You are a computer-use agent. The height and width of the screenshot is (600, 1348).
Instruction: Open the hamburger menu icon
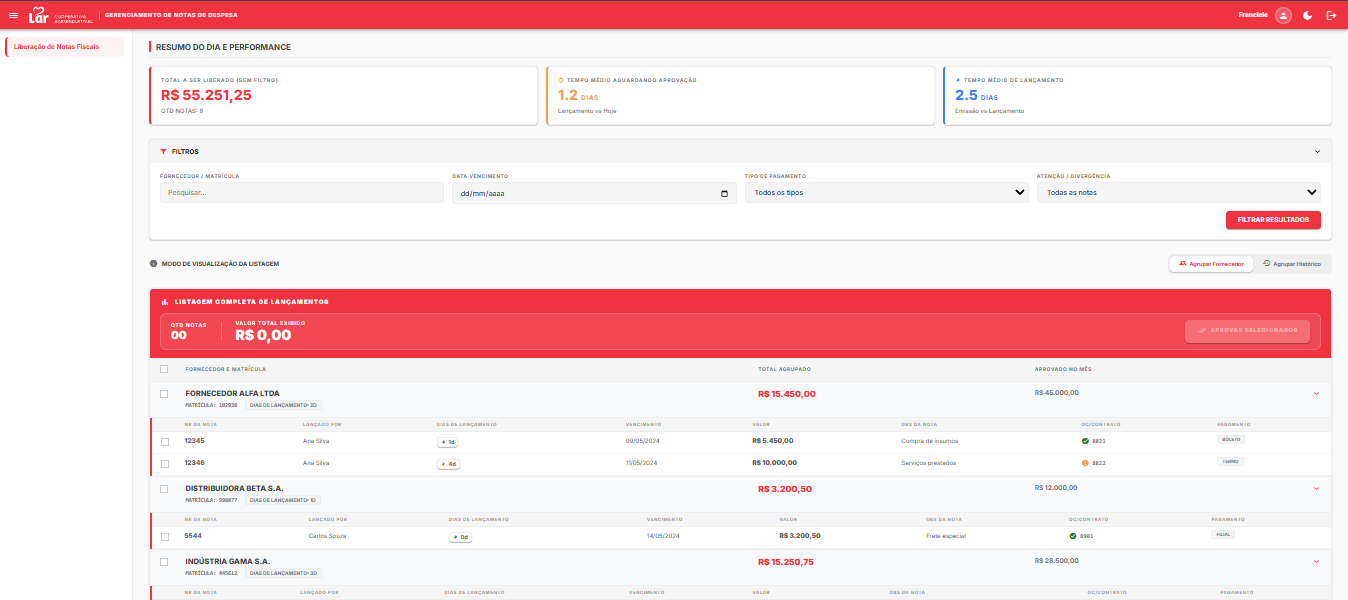(x=13, y=15)
